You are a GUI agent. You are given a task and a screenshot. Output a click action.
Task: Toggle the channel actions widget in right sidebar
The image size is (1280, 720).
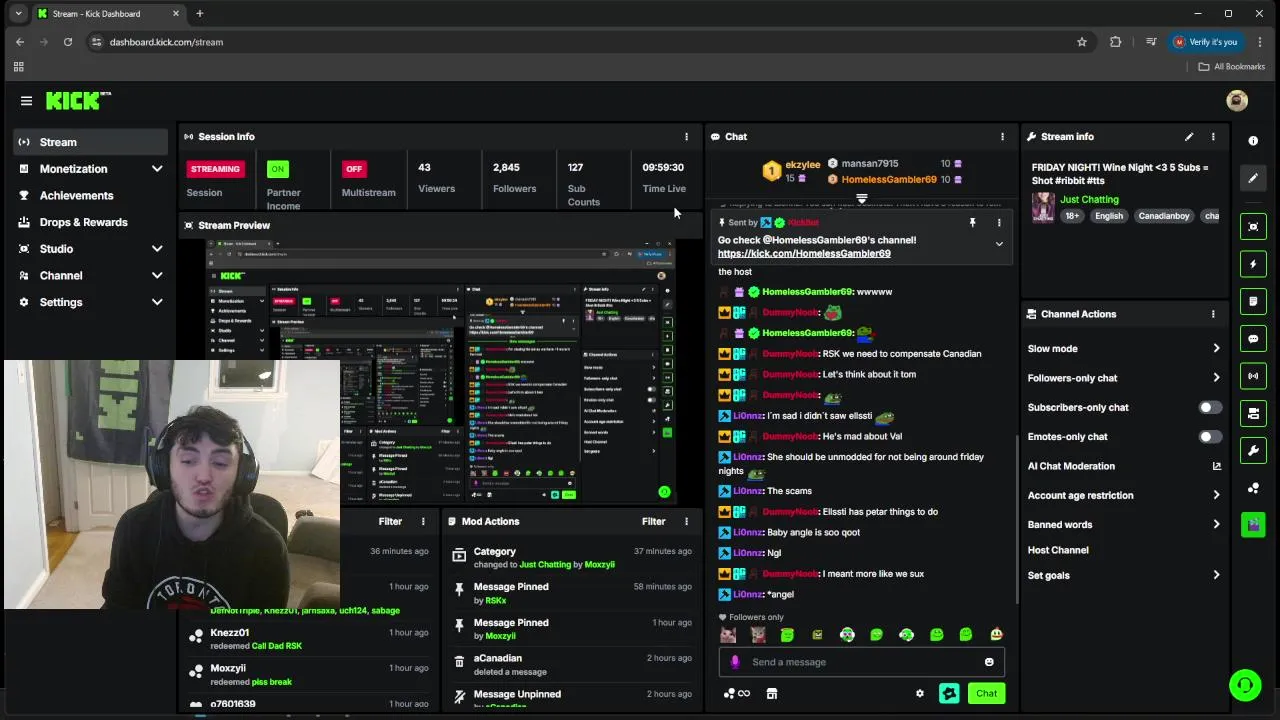pyautogui.click(x=1253, y=413)
